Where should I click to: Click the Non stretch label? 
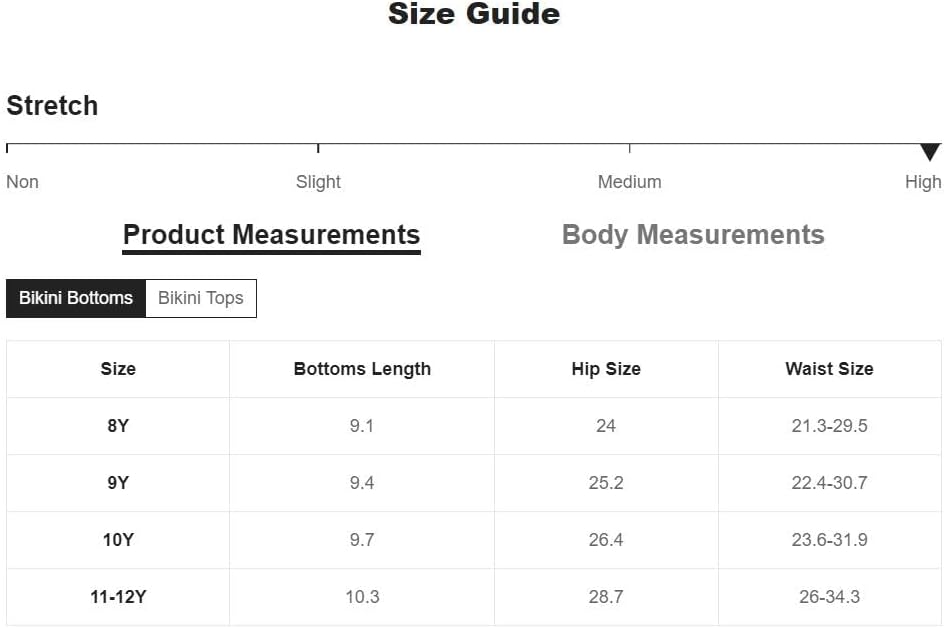pyautogui.click(x=22, y=182)
